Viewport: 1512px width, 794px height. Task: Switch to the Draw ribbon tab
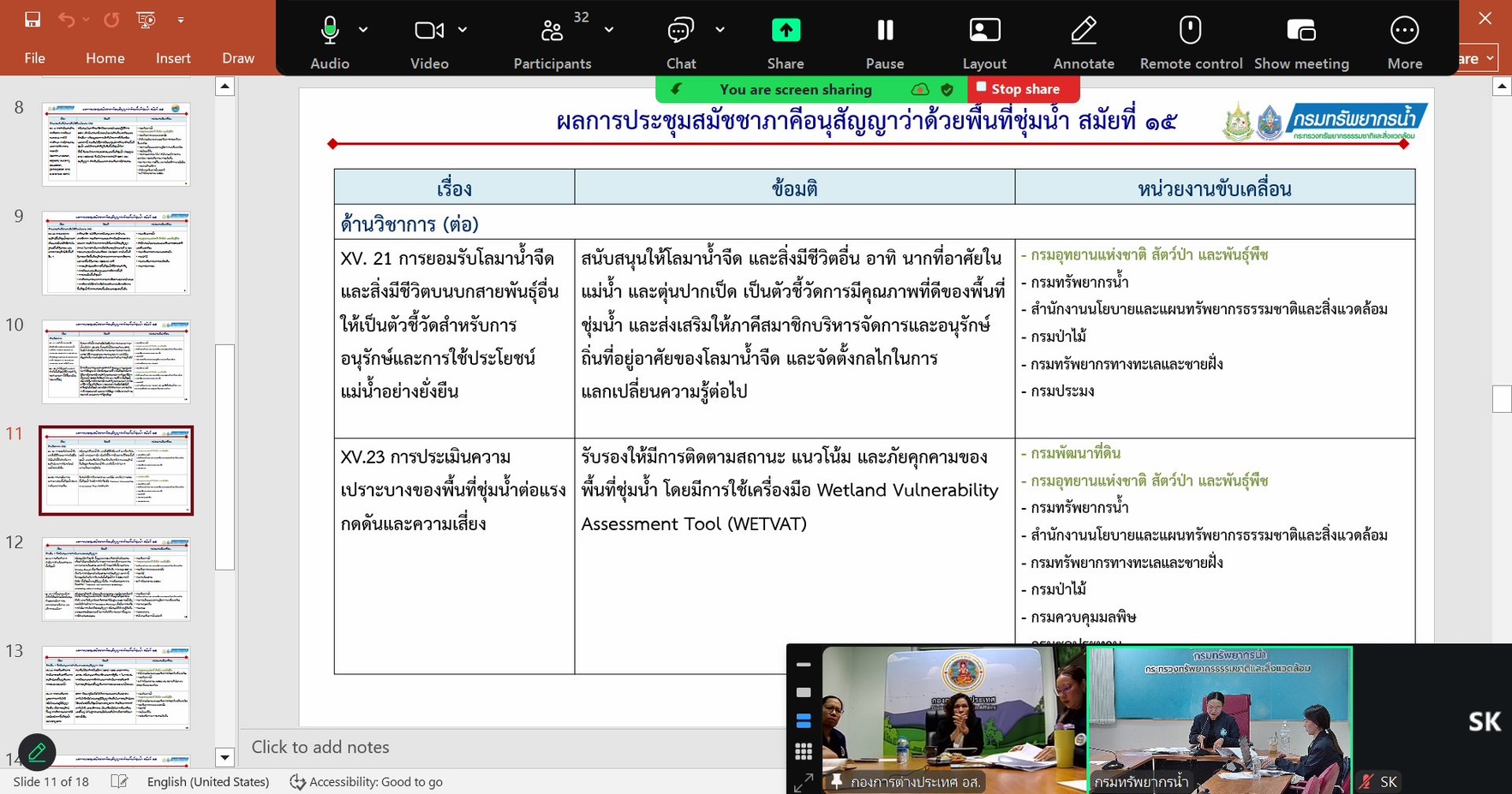238,58
